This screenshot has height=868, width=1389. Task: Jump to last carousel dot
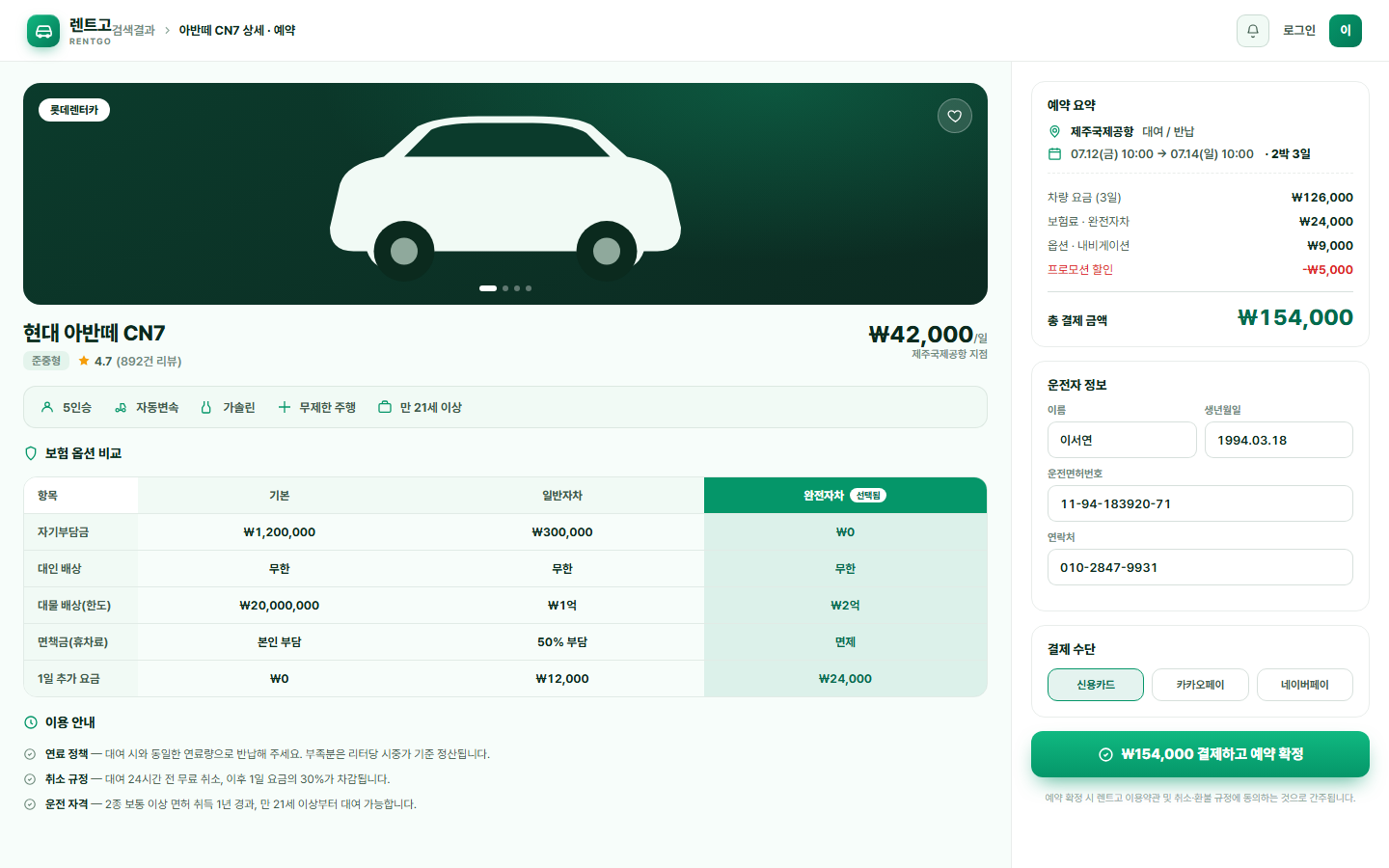coord(529,288)
